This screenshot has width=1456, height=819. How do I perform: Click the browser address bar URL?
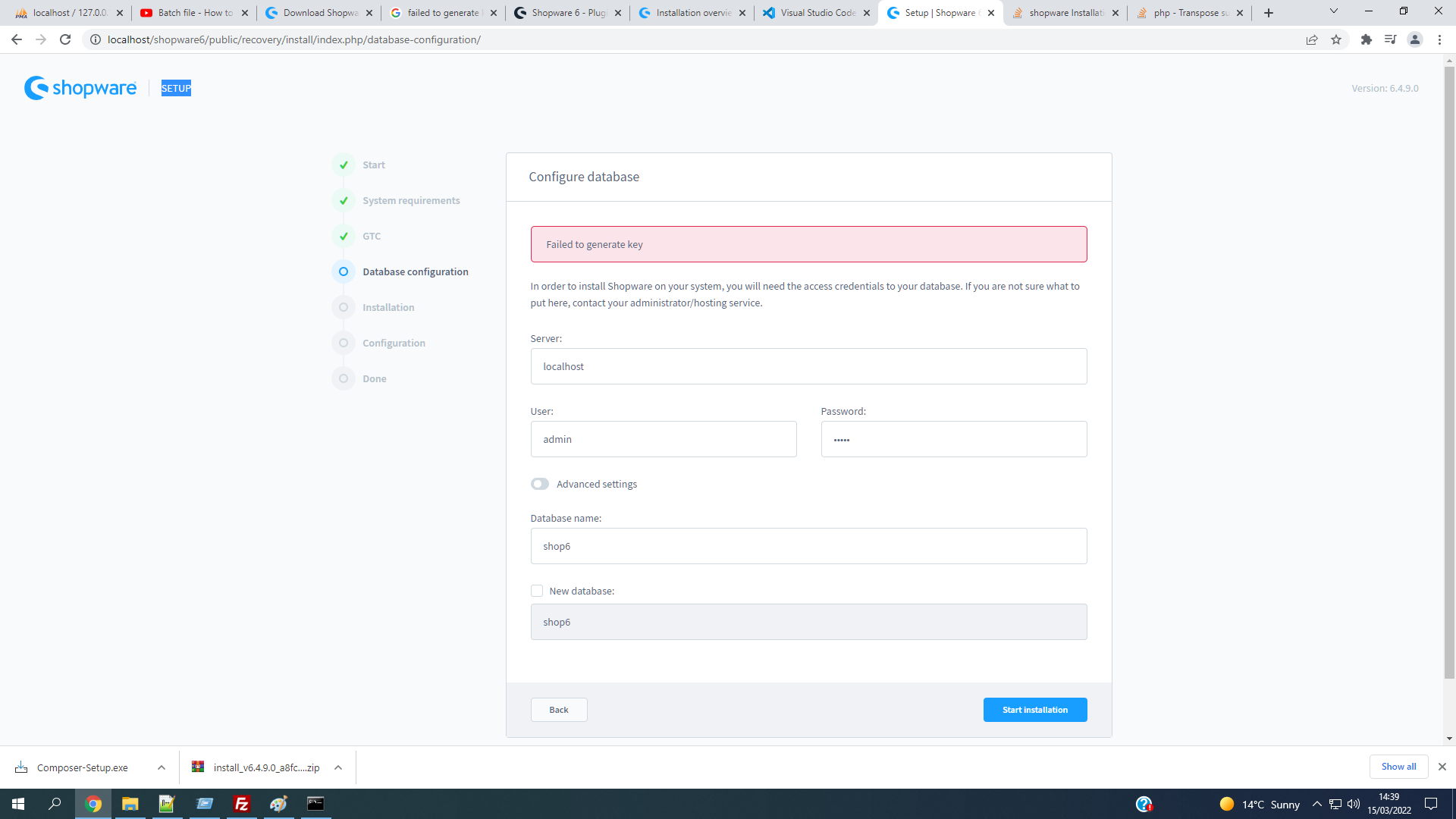click(294, 39)
